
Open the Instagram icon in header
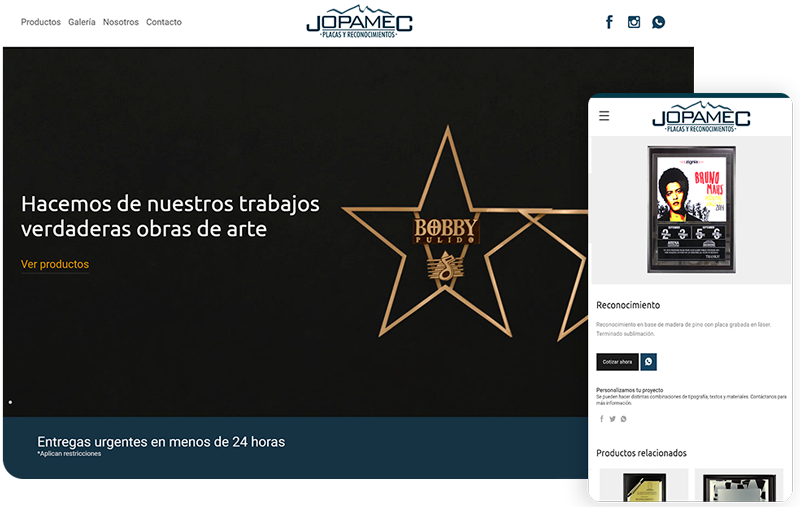[x=634, y=22]
